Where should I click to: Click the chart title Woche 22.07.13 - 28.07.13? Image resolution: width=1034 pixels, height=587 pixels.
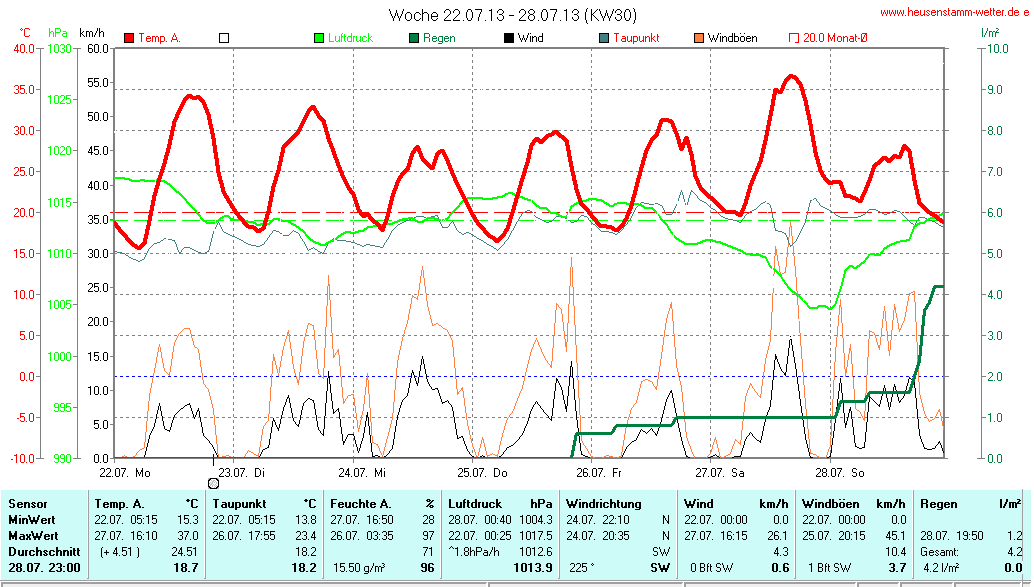pos(512,14)
